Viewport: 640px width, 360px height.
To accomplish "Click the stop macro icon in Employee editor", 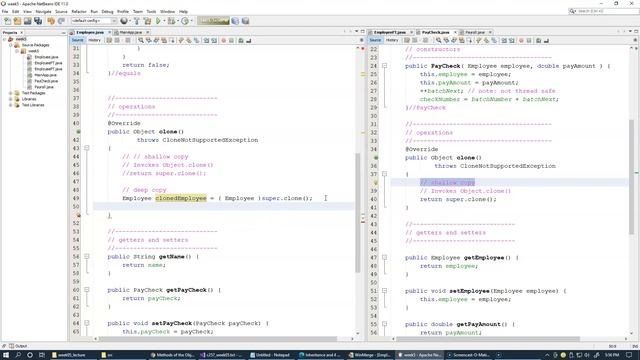I will [x=231, y=40].
